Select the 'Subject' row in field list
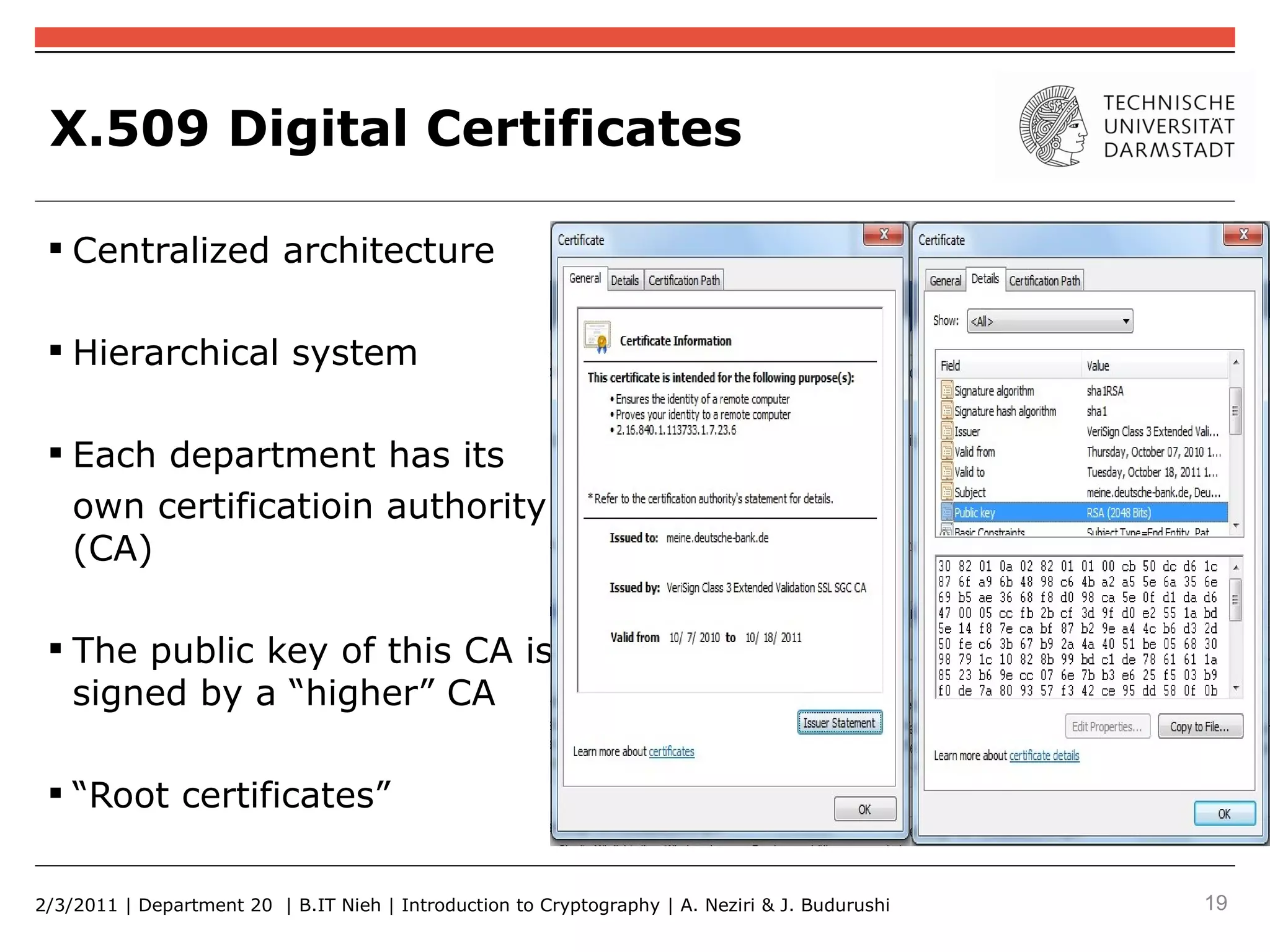Viewport: 1270px width, 952px height. (1082, 492)
